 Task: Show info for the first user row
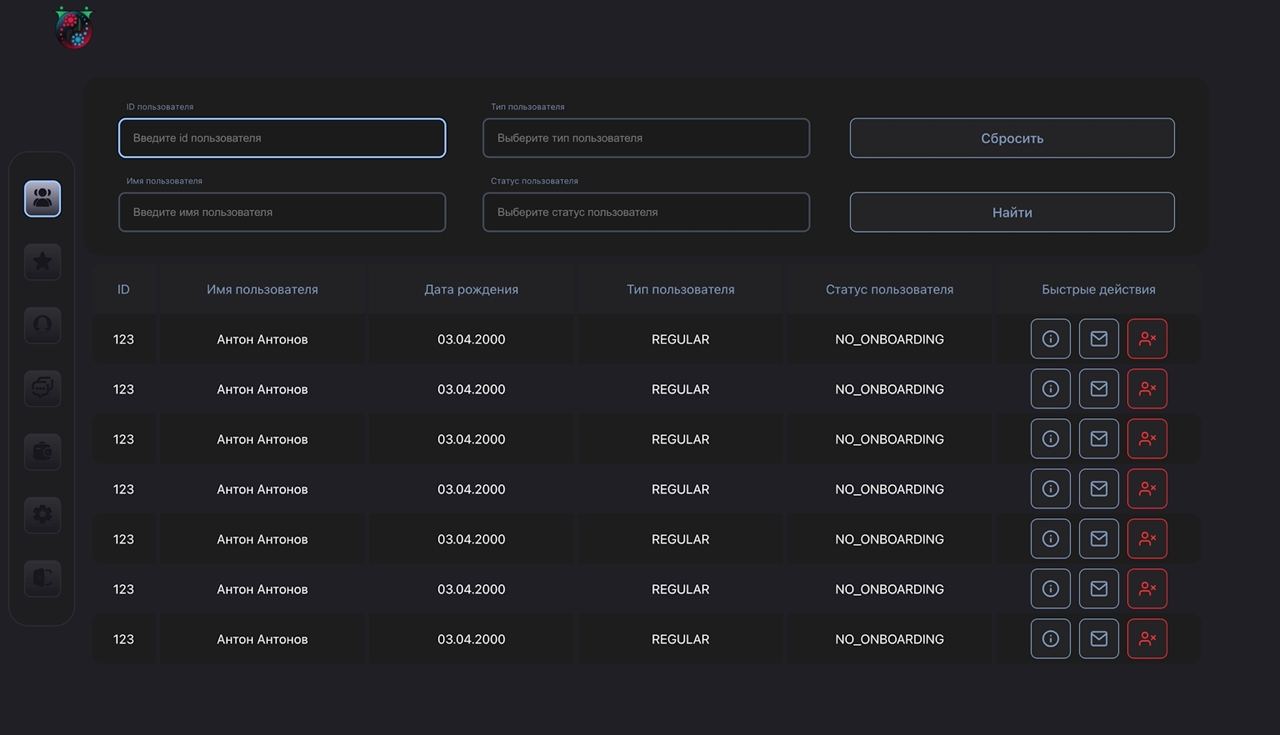pos(1050,339)
